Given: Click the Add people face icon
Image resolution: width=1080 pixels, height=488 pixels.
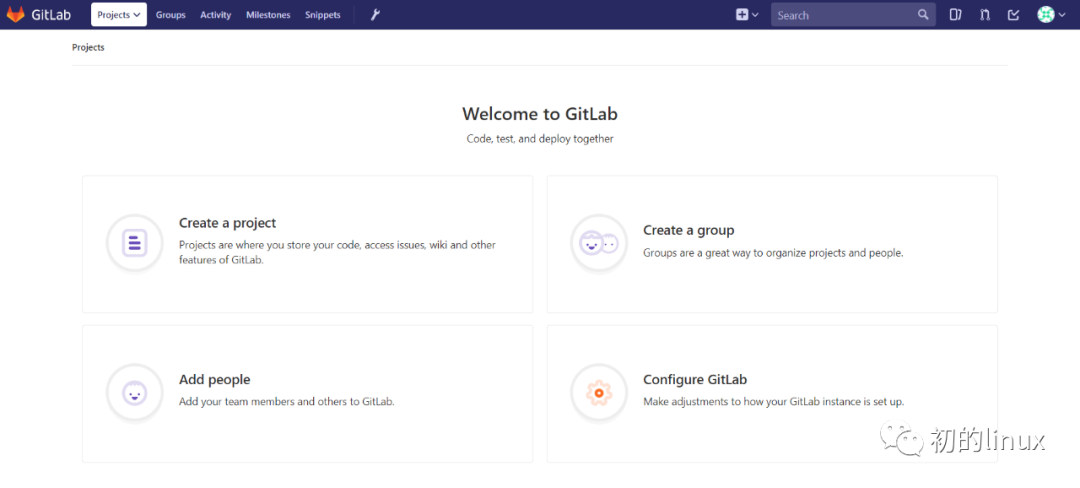Looking at the screenshot, I should tap(134, 393).
